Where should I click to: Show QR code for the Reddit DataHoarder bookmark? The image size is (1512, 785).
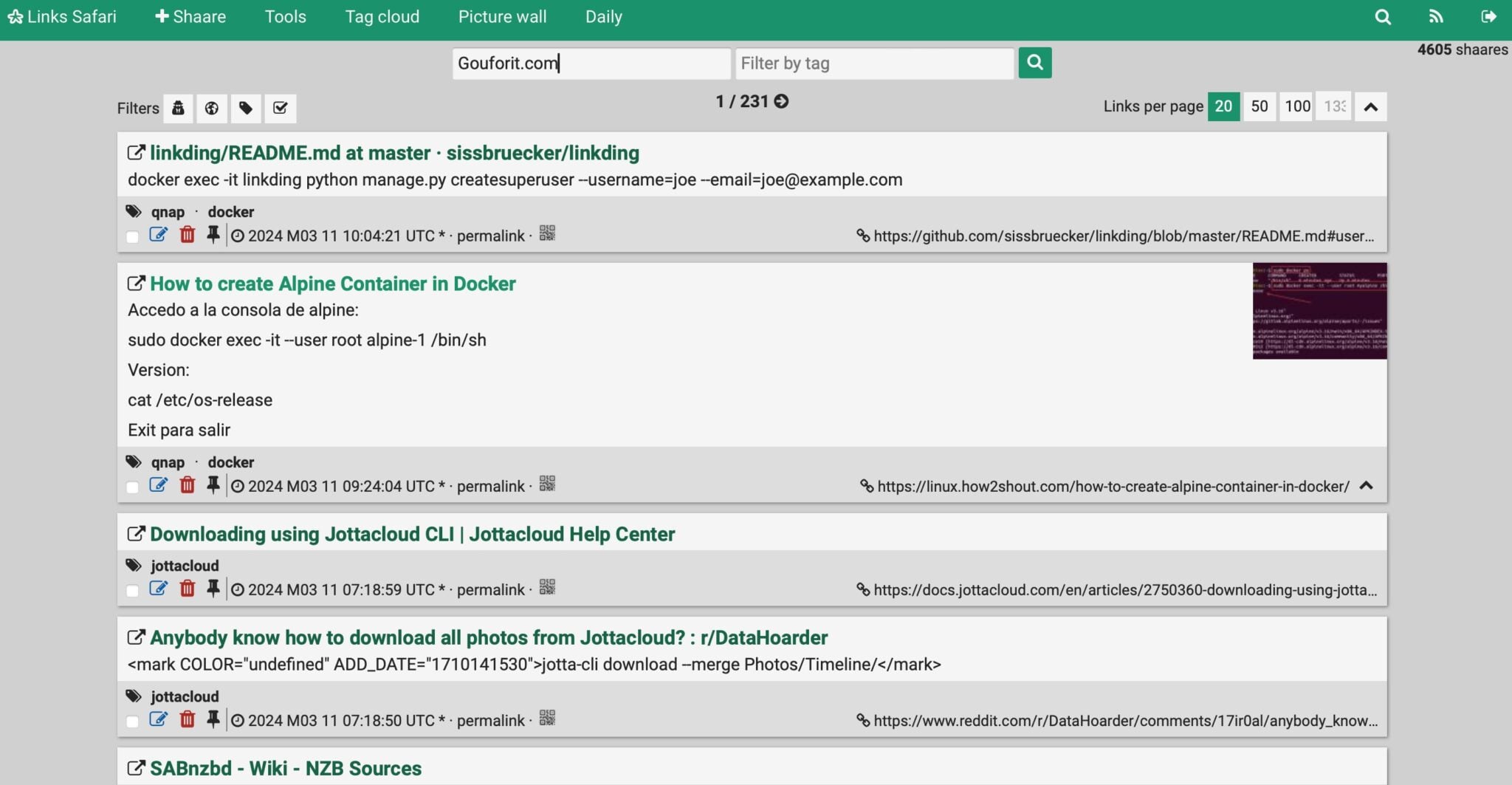pyautogui.click(x=547, y=718)
